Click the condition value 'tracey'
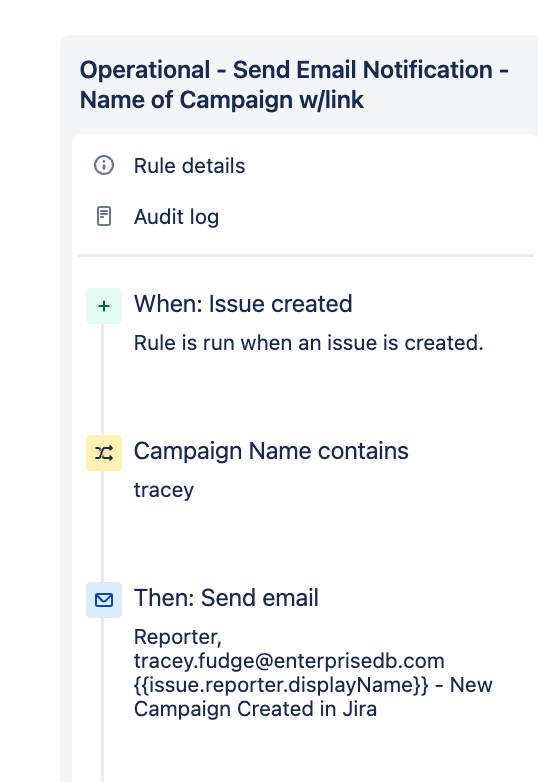Screen dimensions: 538x782 [164, 490]
